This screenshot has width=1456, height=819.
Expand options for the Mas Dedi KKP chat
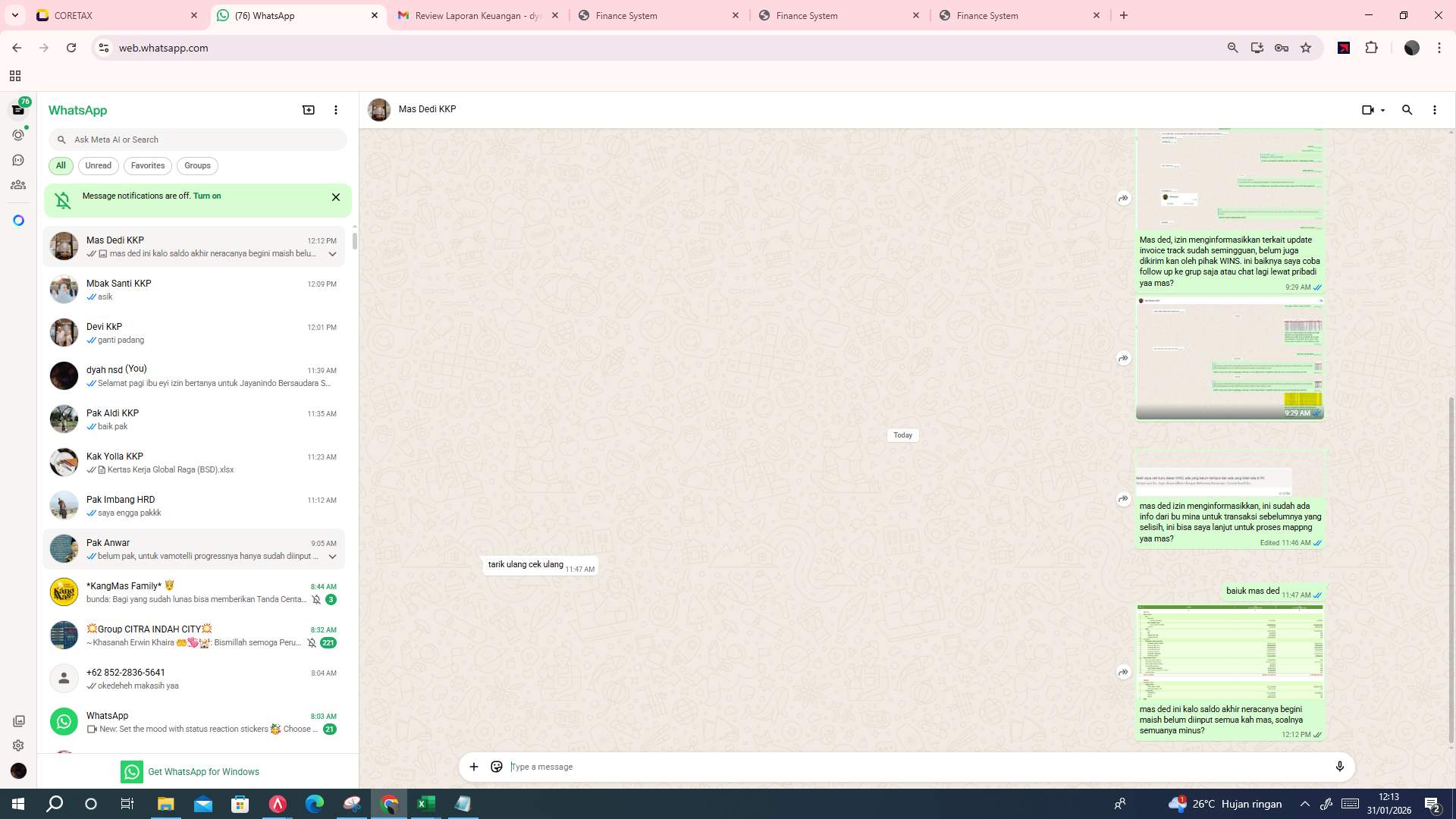tap(332, 254)
